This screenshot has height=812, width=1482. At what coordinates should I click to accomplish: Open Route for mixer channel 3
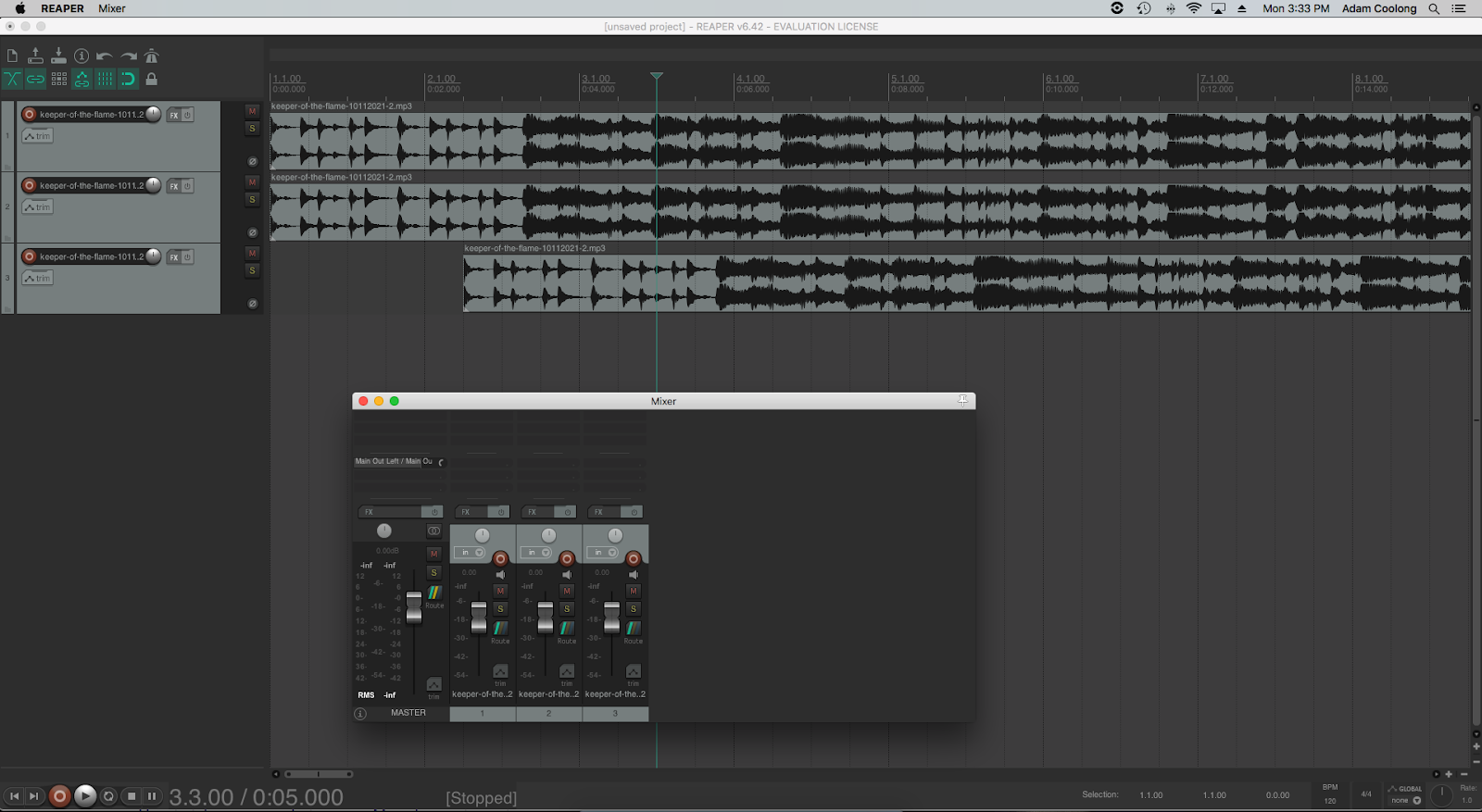pos(634,631)
